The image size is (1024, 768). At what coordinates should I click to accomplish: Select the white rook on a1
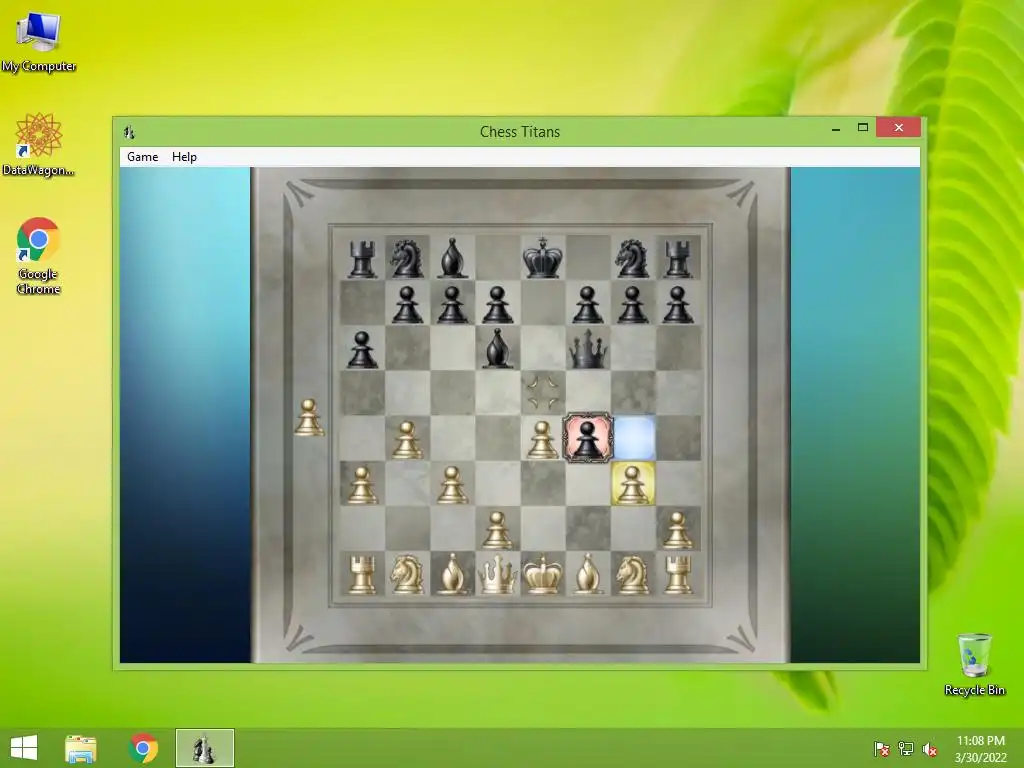tap(362, 574)
